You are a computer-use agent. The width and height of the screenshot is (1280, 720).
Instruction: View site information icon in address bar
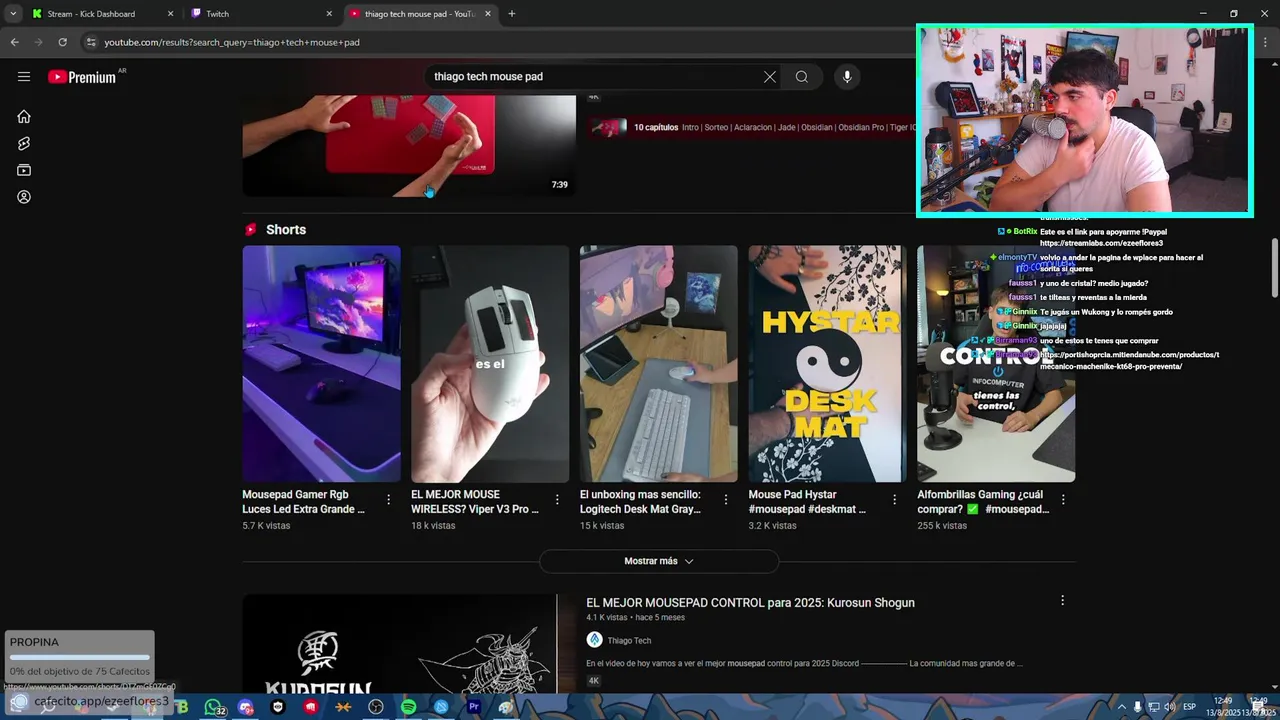pyautogui.click(x=91, y=42)
